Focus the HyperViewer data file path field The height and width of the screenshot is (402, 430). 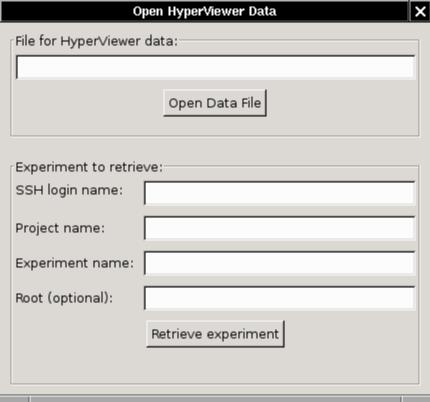[x=216, y=67]
